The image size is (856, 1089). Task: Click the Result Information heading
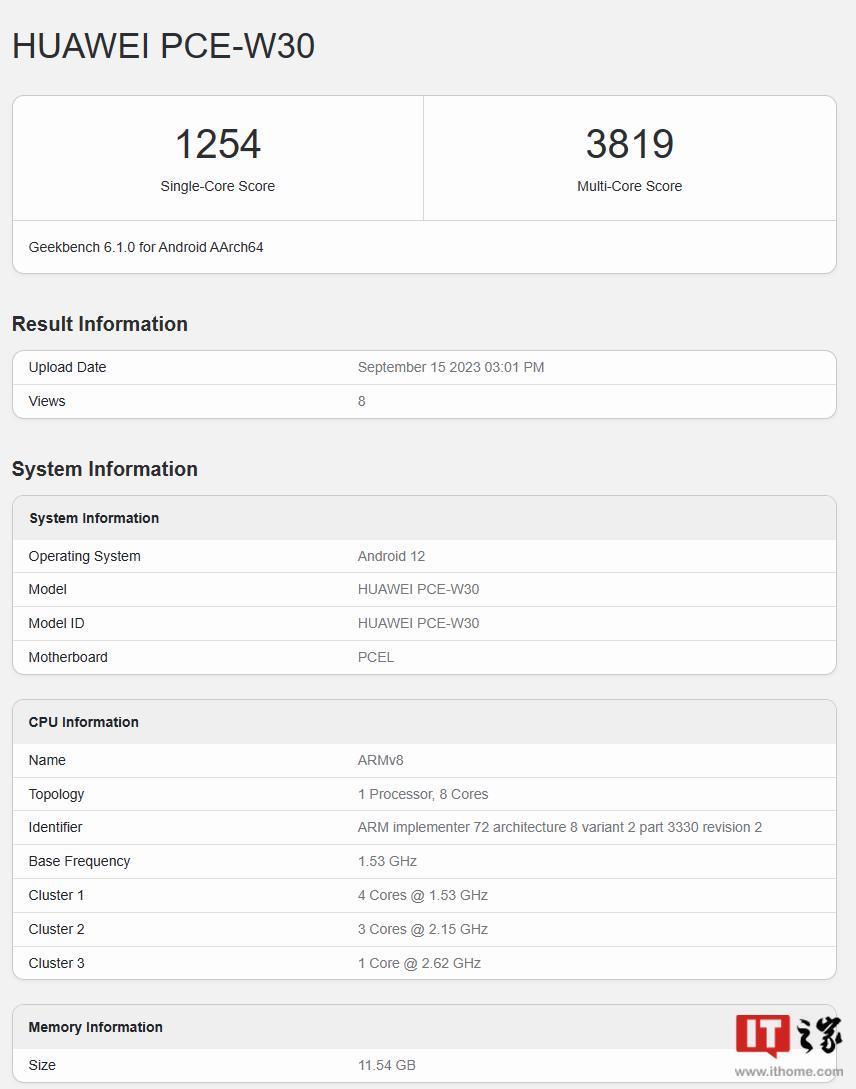click(100, 324)
